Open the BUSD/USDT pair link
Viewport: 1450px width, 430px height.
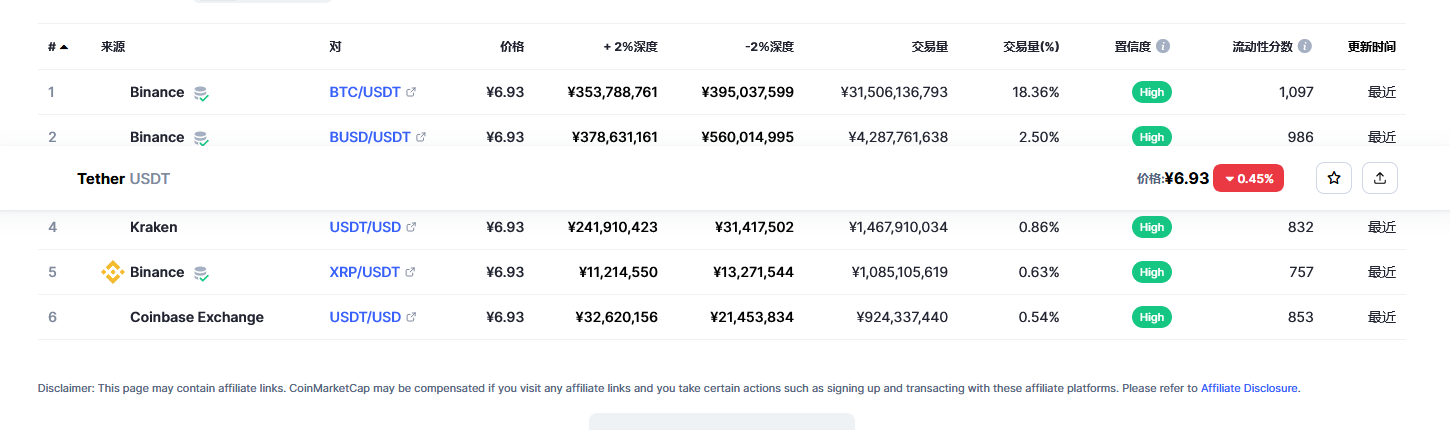[x=370, y=137]
